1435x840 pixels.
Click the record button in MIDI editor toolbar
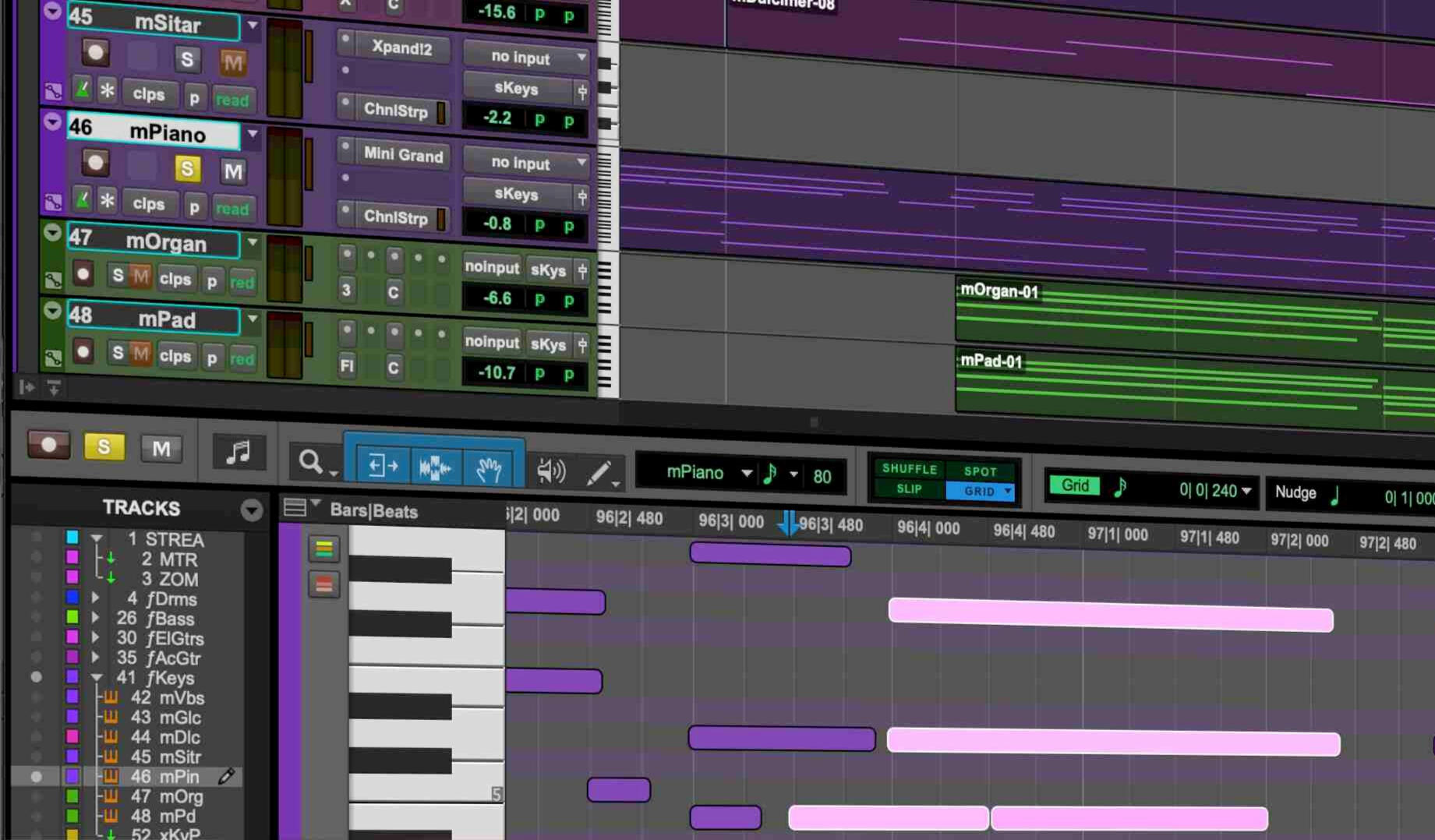click(x=48, y=445)
